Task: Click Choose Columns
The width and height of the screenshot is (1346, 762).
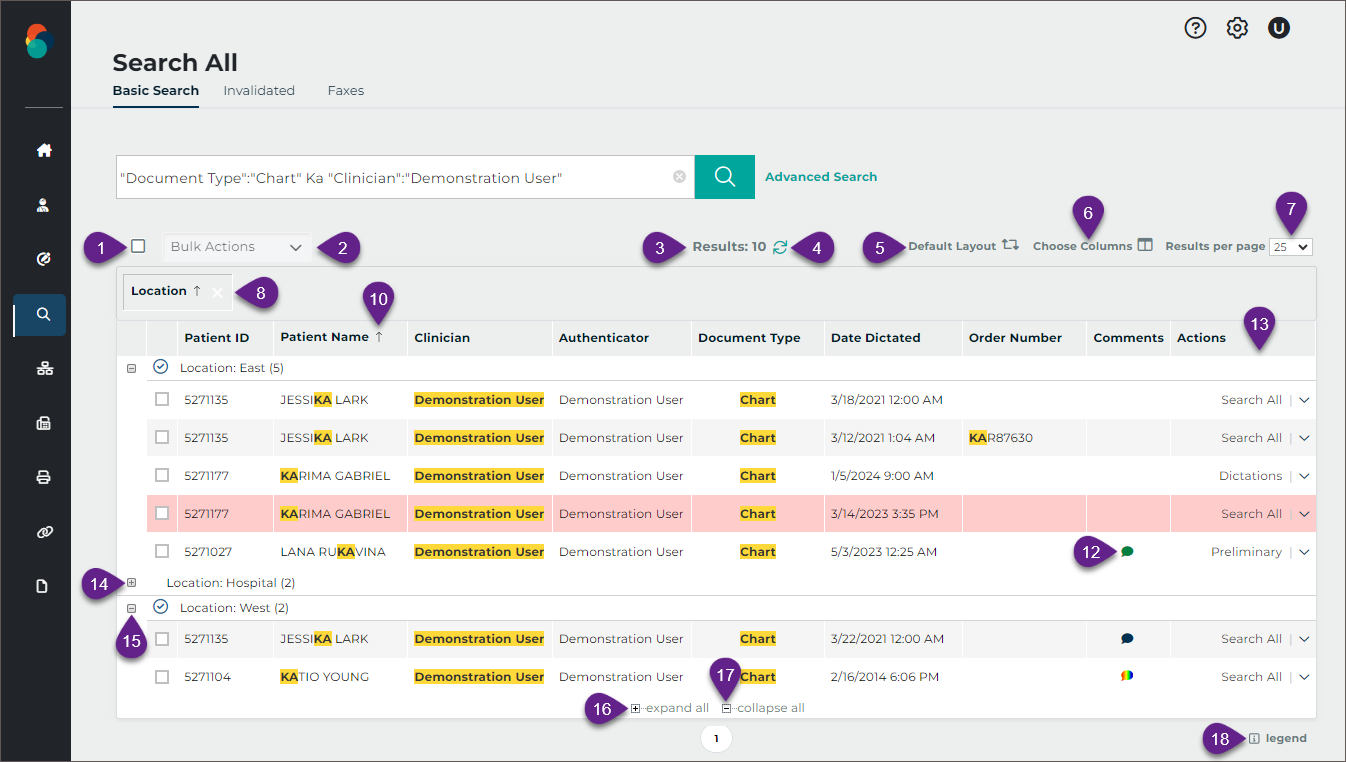Action: 1092,246
